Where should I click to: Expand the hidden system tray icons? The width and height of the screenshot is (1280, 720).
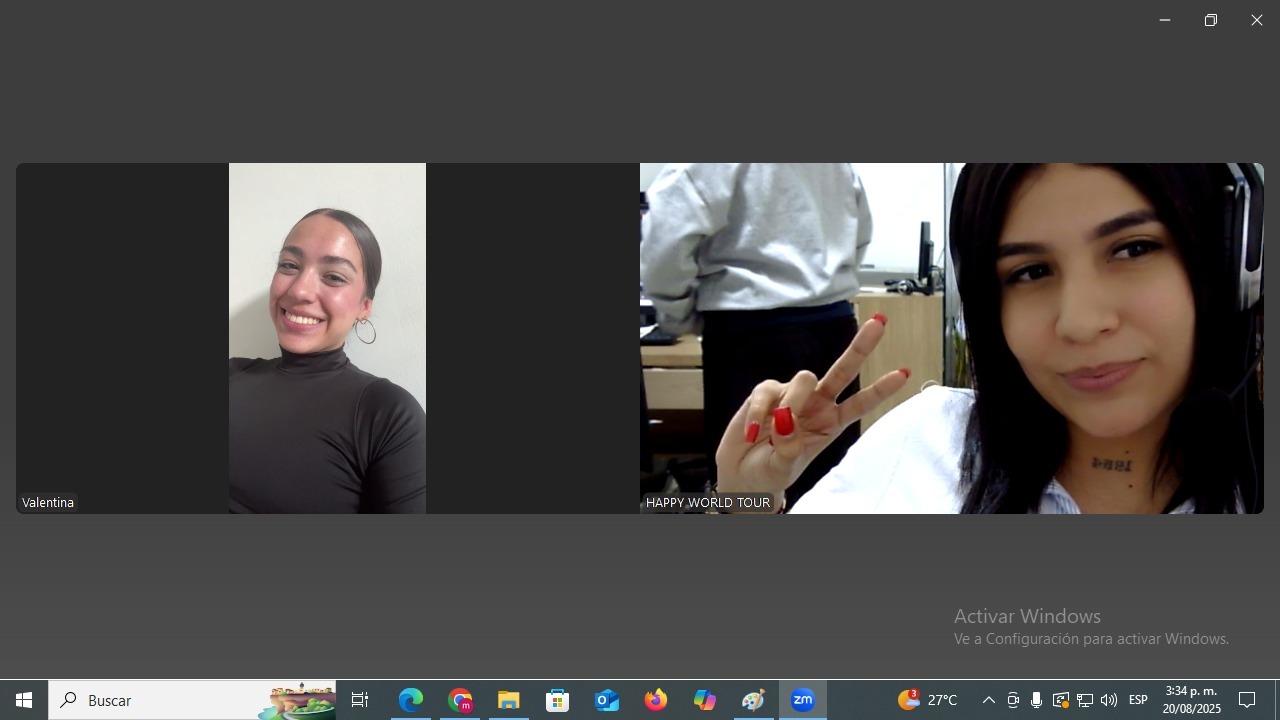988,700
